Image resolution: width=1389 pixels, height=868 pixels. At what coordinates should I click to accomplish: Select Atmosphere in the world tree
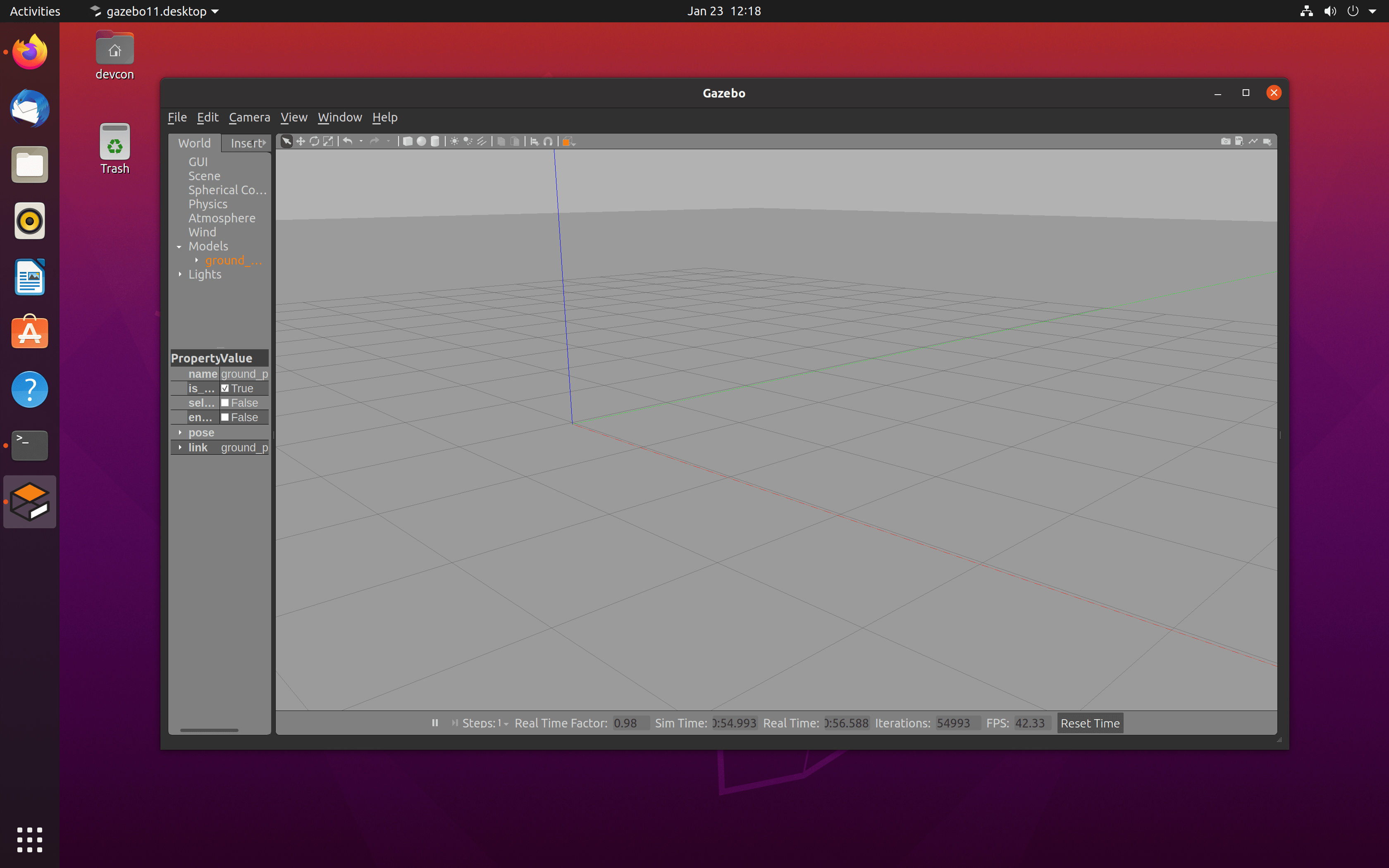click(222, 218)
